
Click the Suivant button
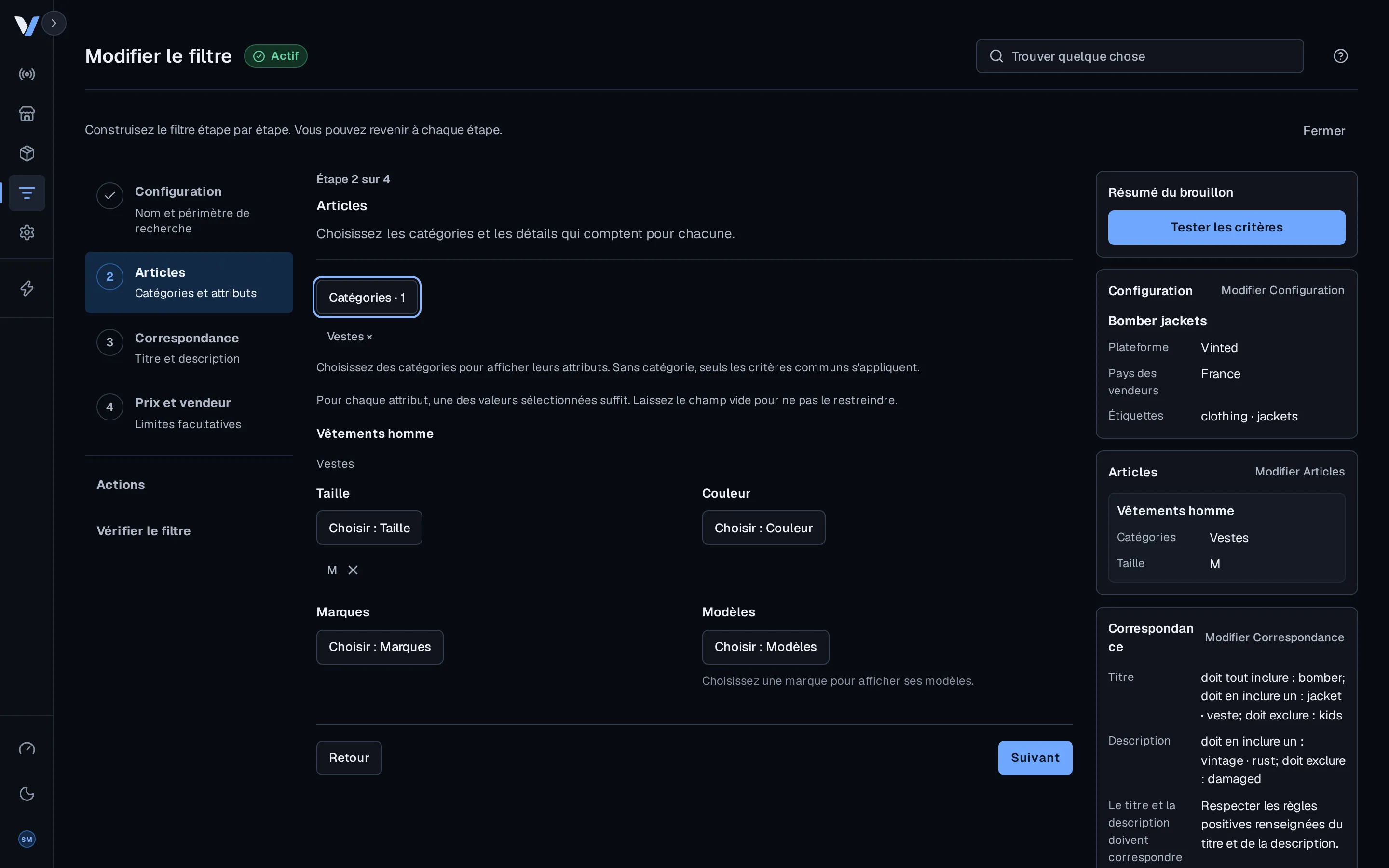pyautogui.click(x=1035, y=758)
